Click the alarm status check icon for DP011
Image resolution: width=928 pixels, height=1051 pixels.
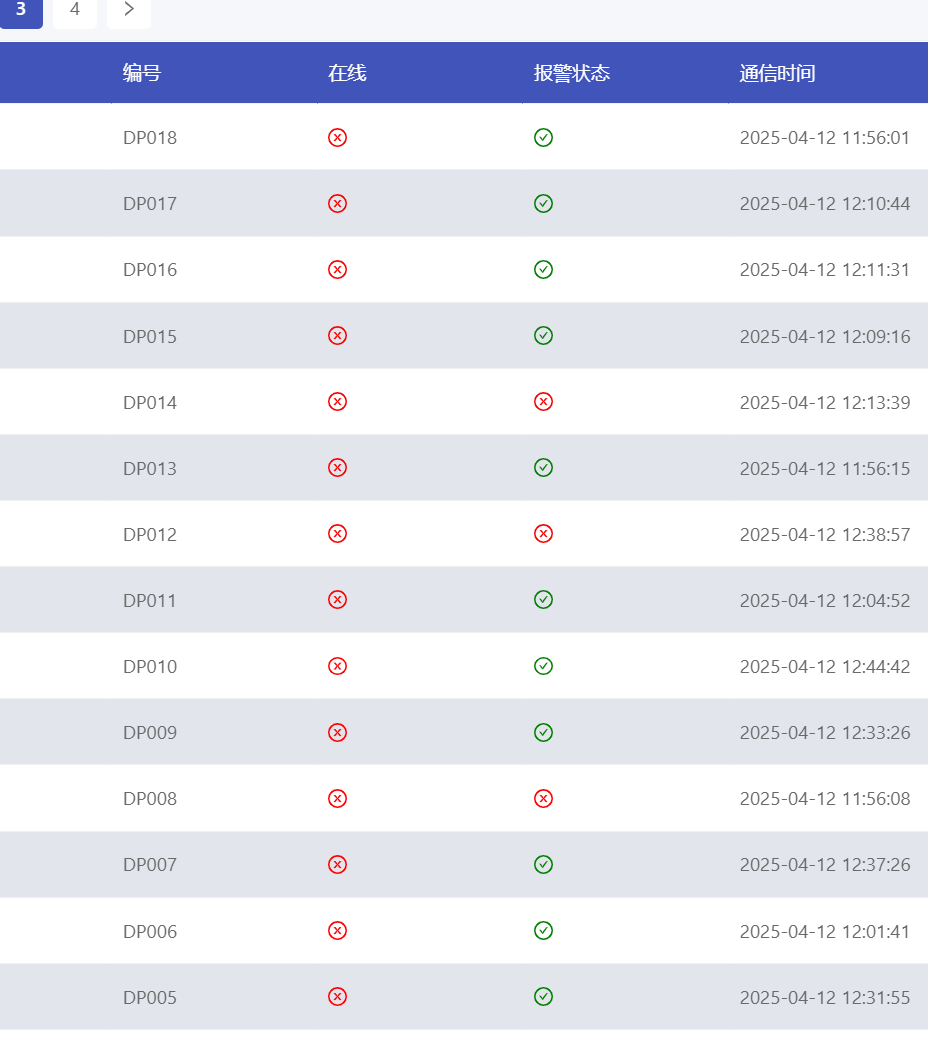(x=543, y=599)
